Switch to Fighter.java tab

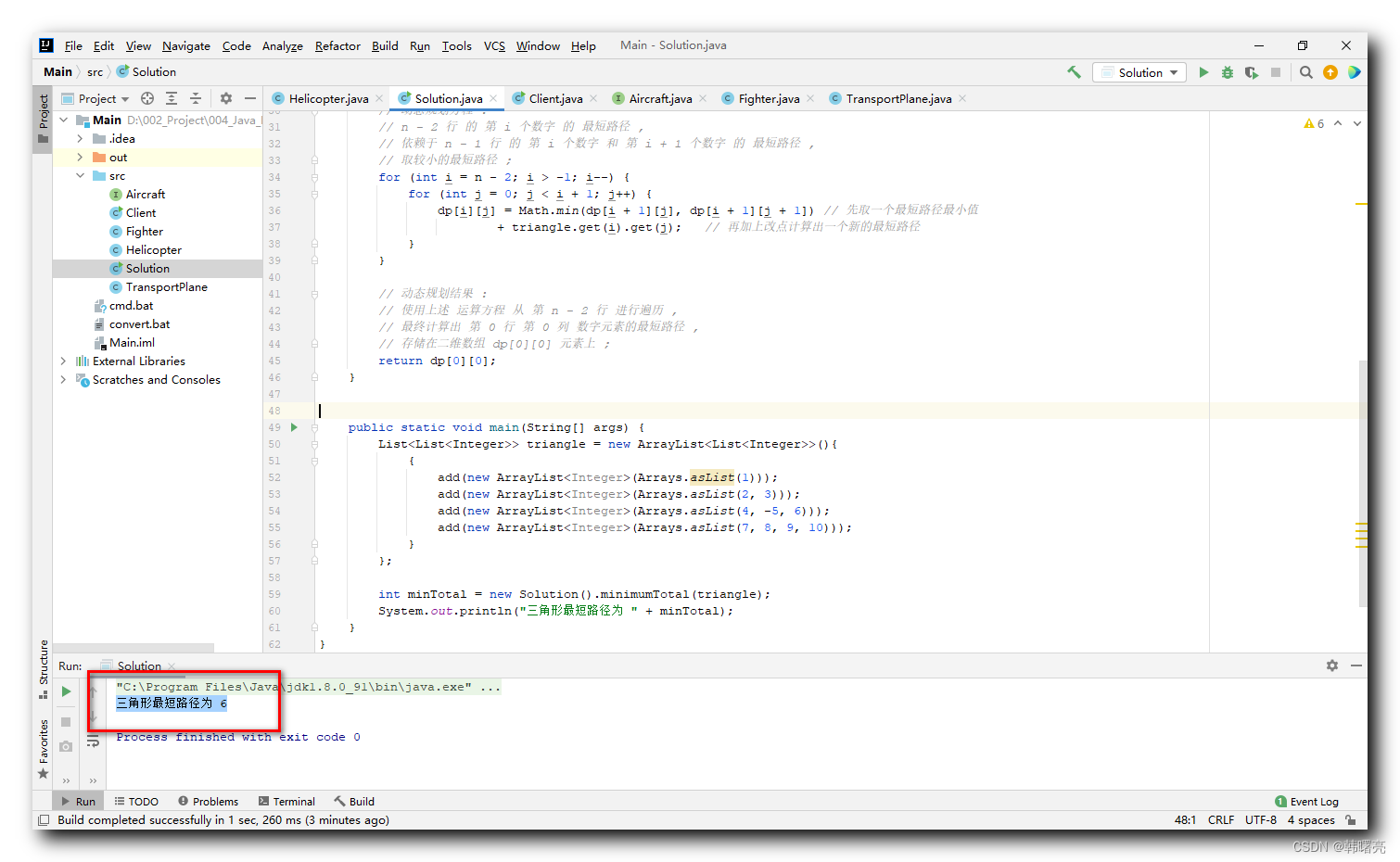coord(769,99)
